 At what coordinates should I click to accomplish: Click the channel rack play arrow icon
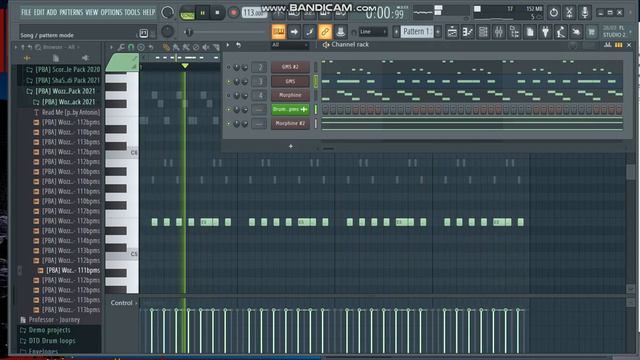pos(228,45)
